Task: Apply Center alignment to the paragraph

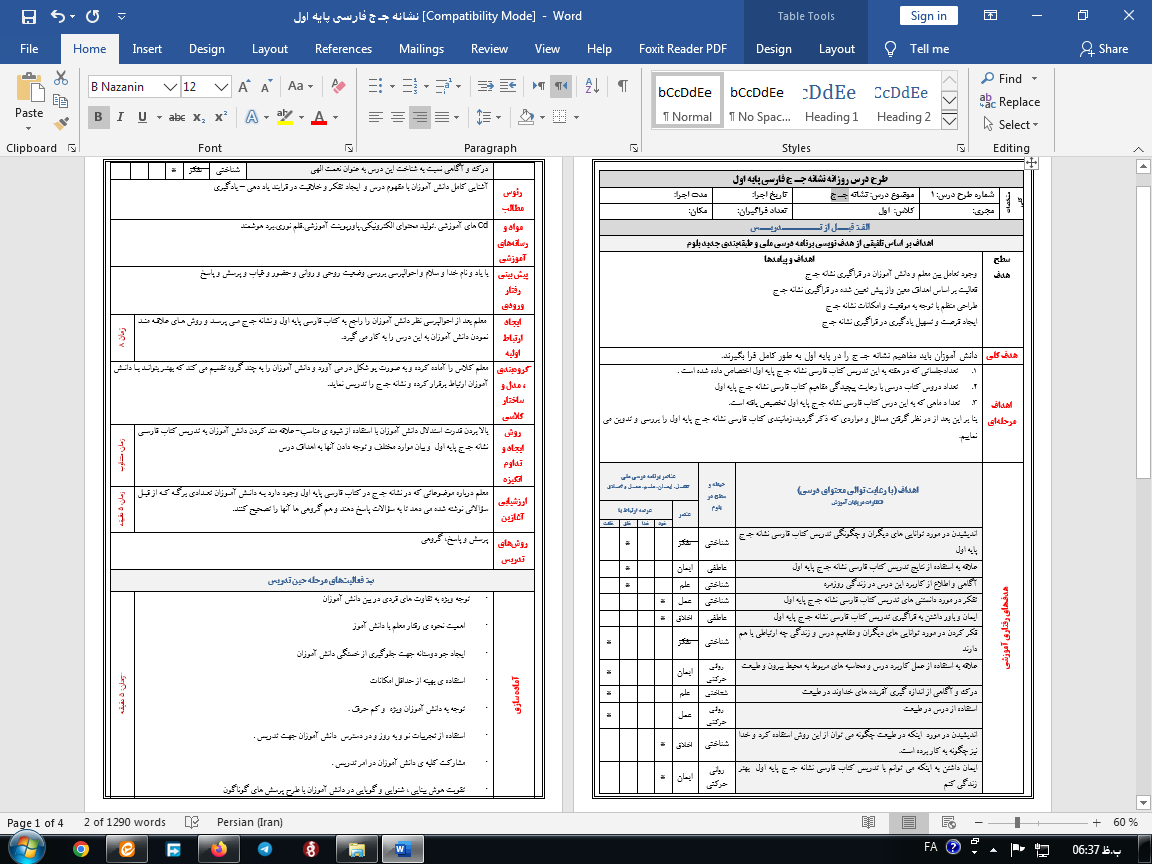Action: click(396, 117)
